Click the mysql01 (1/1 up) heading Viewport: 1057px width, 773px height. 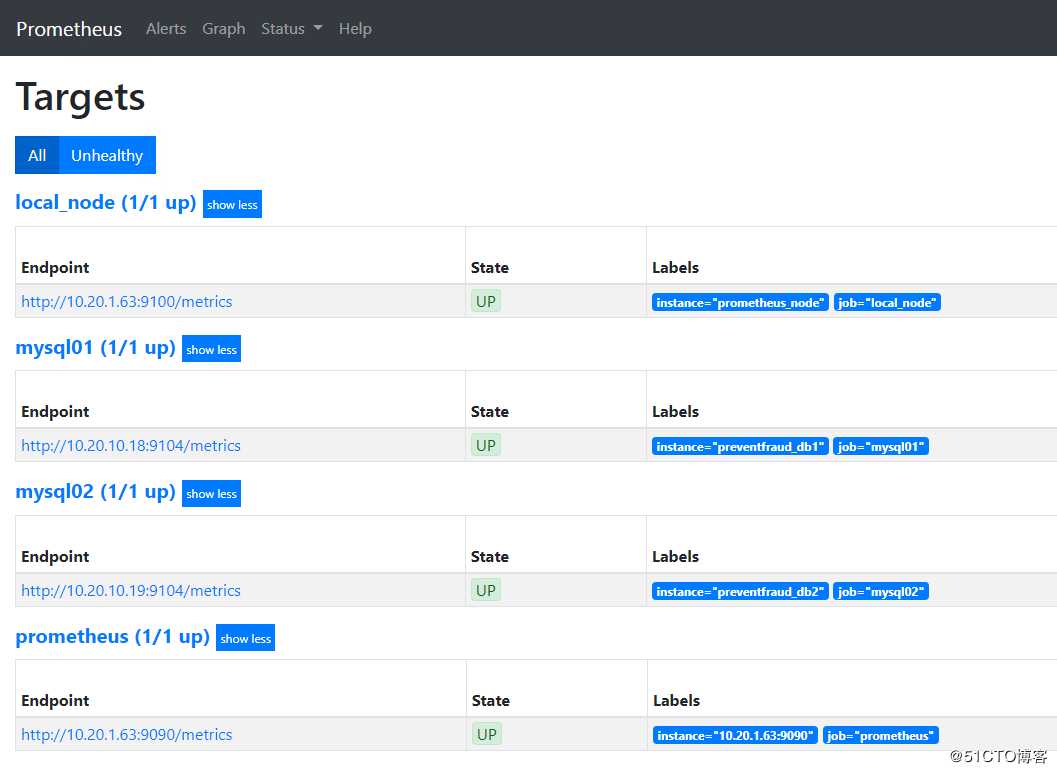(95, 348)
